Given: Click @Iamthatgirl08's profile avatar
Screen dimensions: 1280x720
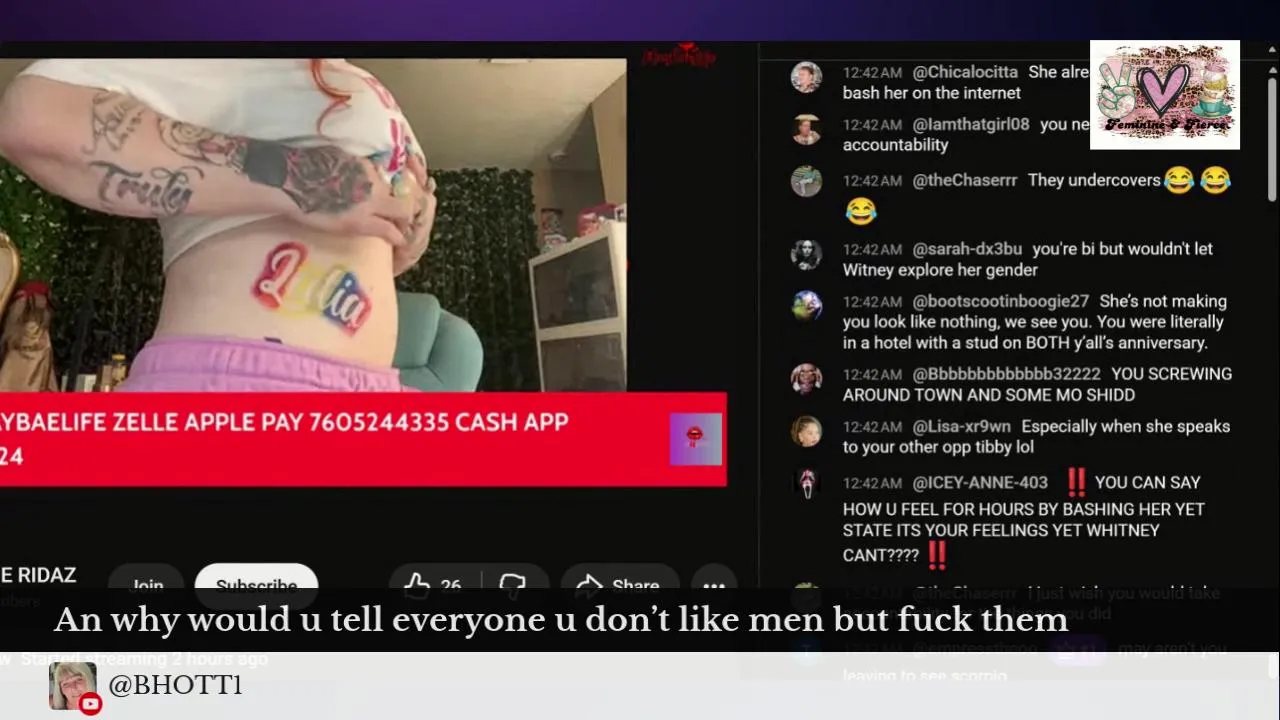Looking at the screenshot, I should click(x=806, y=129).
